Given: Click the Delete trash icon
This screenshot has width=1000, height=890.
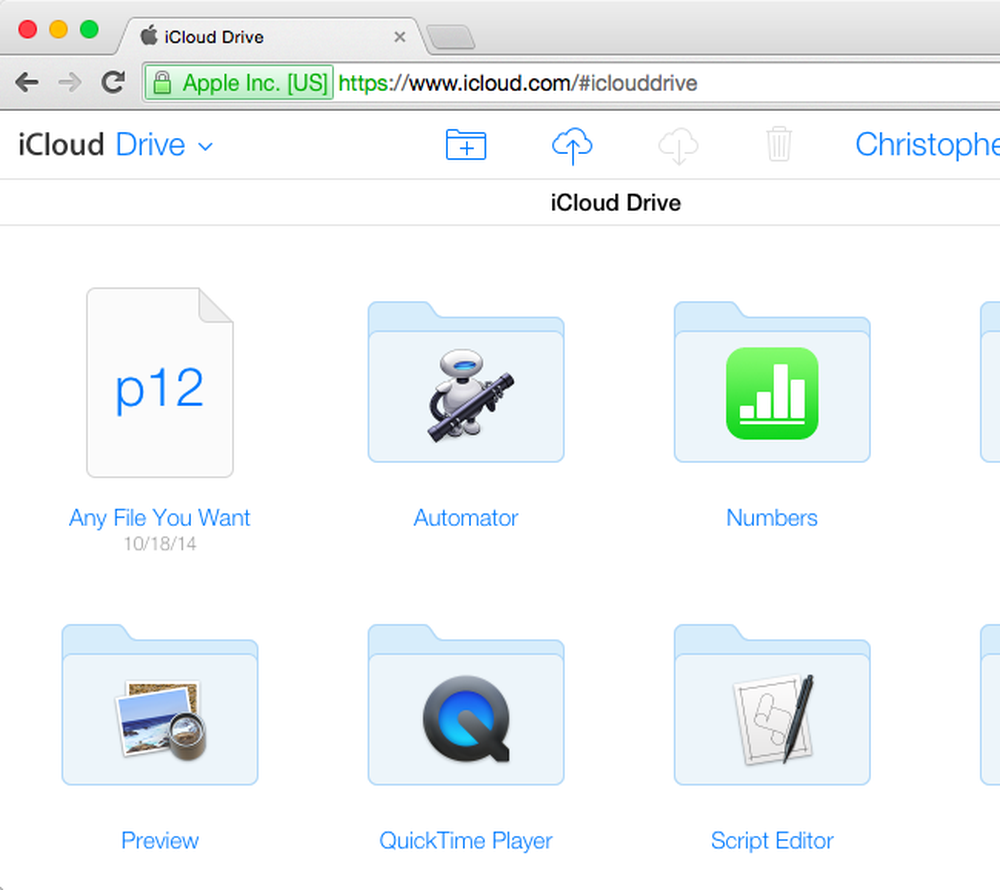Looking at the screenshot, I should tap(779, 144).
